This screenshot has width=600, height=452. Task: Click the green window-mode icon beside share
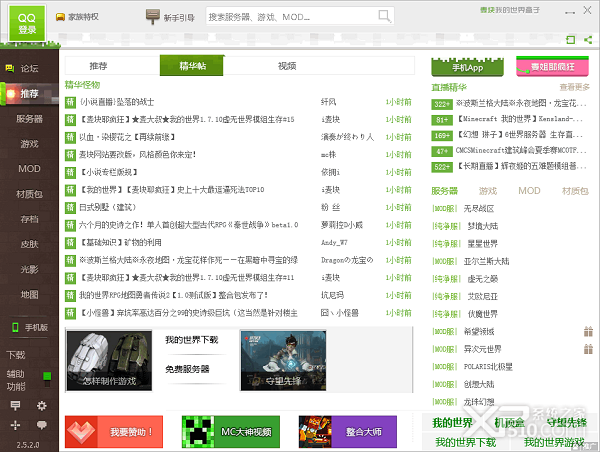(571, 39)
